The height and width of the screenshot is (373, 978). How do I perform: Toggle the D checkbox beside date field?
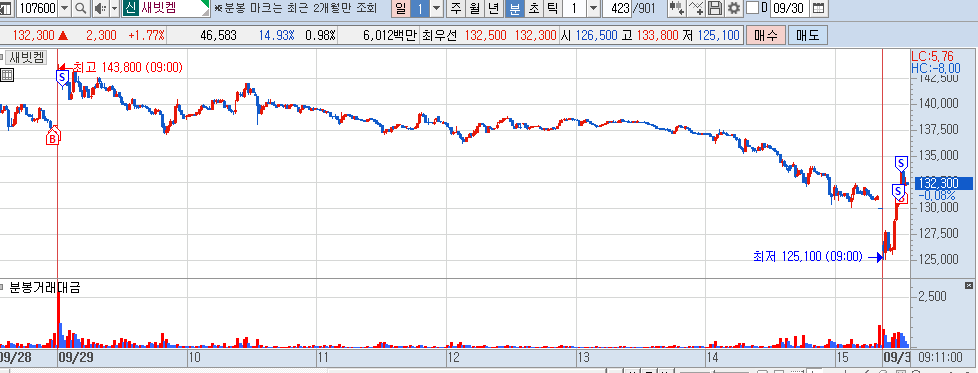tap(752, 8)
